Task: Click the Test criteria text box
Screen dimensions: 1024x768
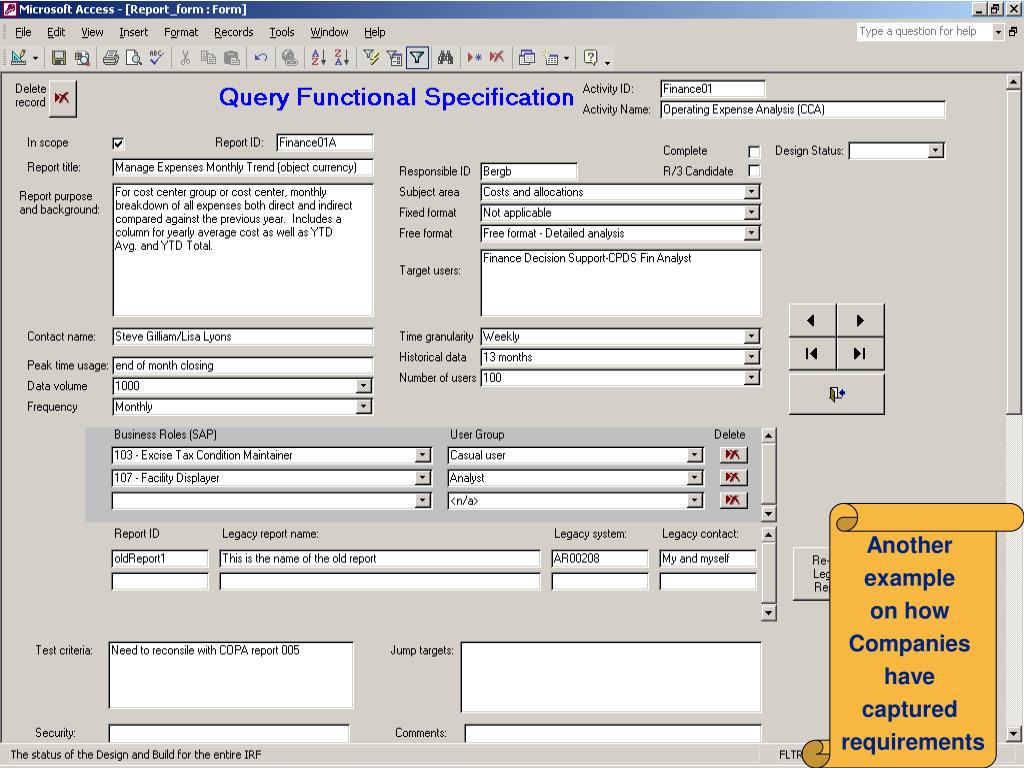Action: [231, 676]
